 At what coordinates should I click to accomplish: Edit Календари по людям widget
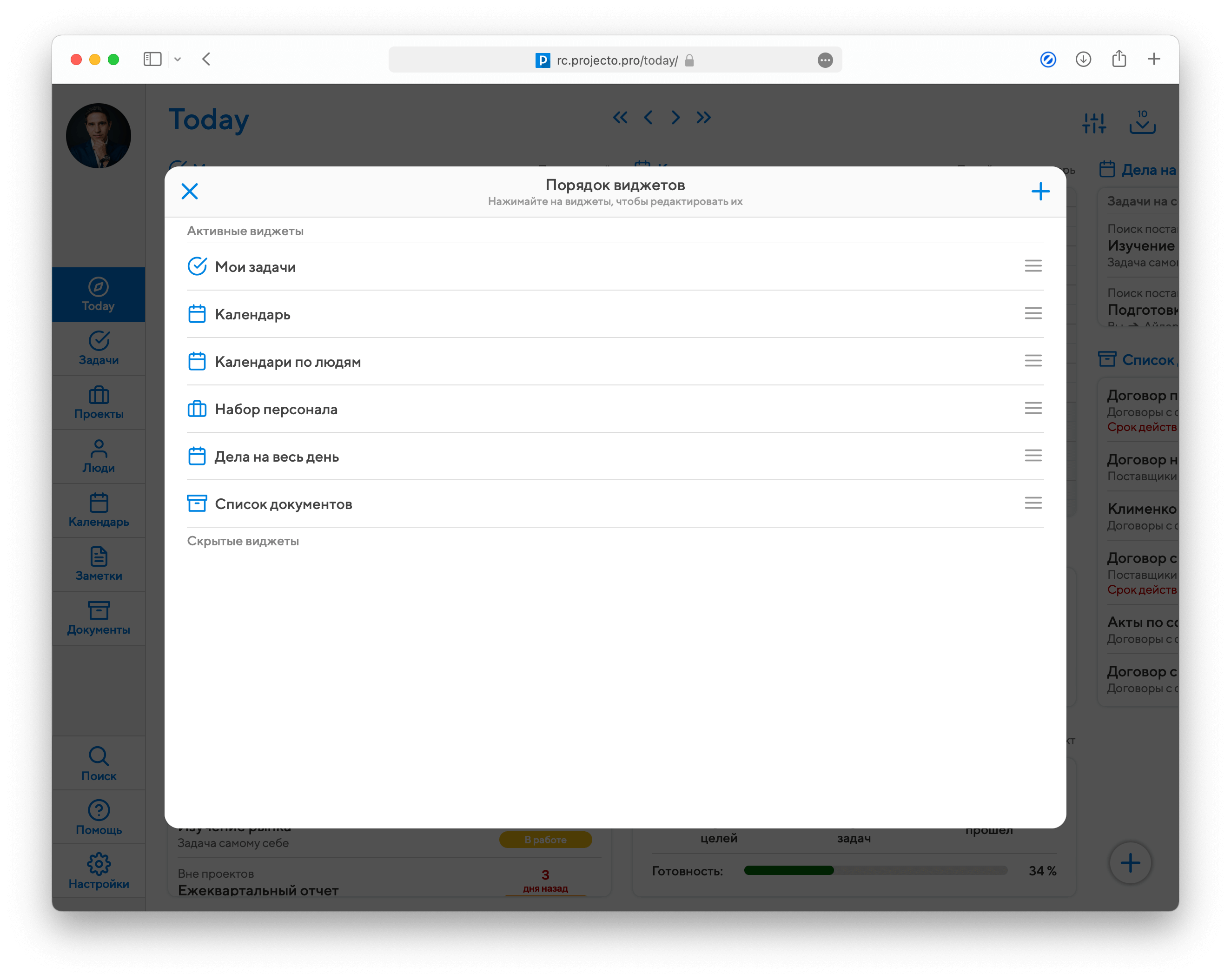[288, 362]
